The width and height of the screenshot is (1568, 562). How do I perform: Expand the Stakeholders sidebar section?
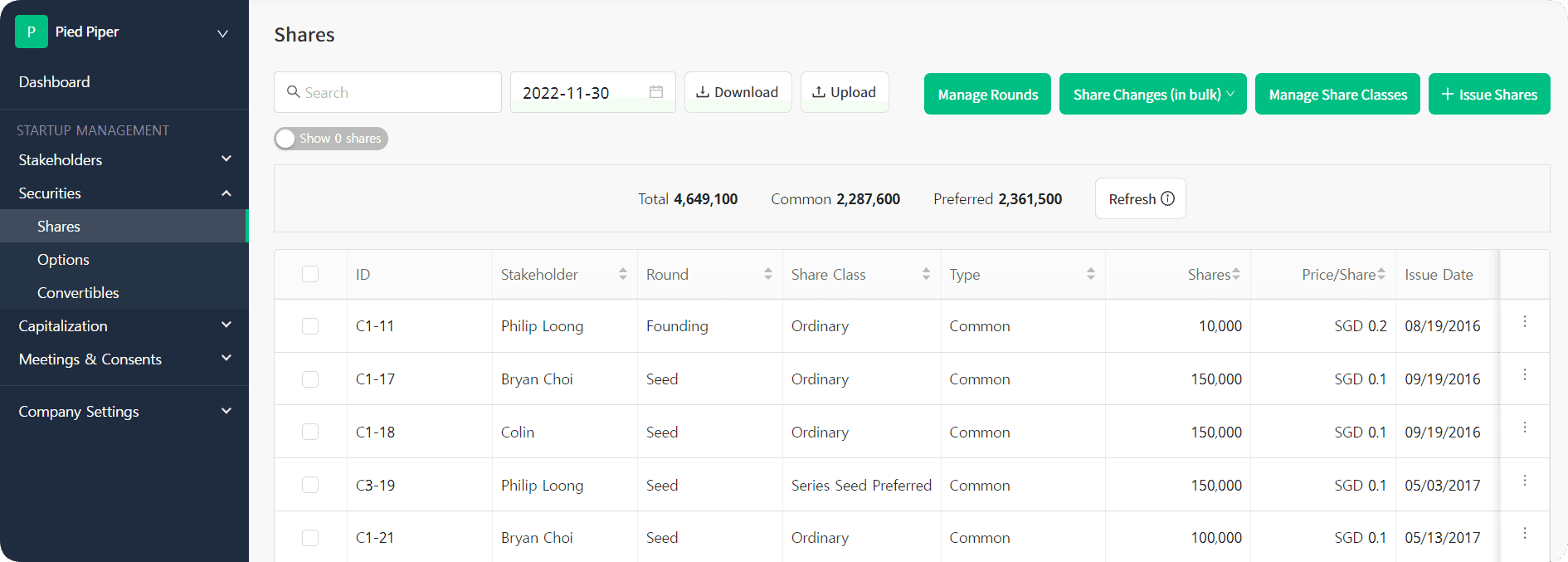click(x=124, y=159)
